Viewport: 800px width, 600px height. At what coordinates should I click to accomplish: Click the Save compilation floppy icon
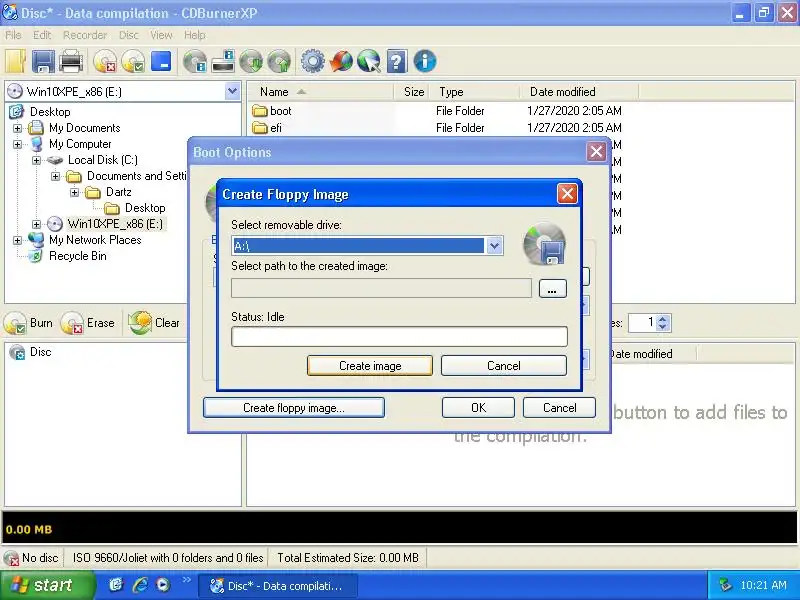(43, 62)
